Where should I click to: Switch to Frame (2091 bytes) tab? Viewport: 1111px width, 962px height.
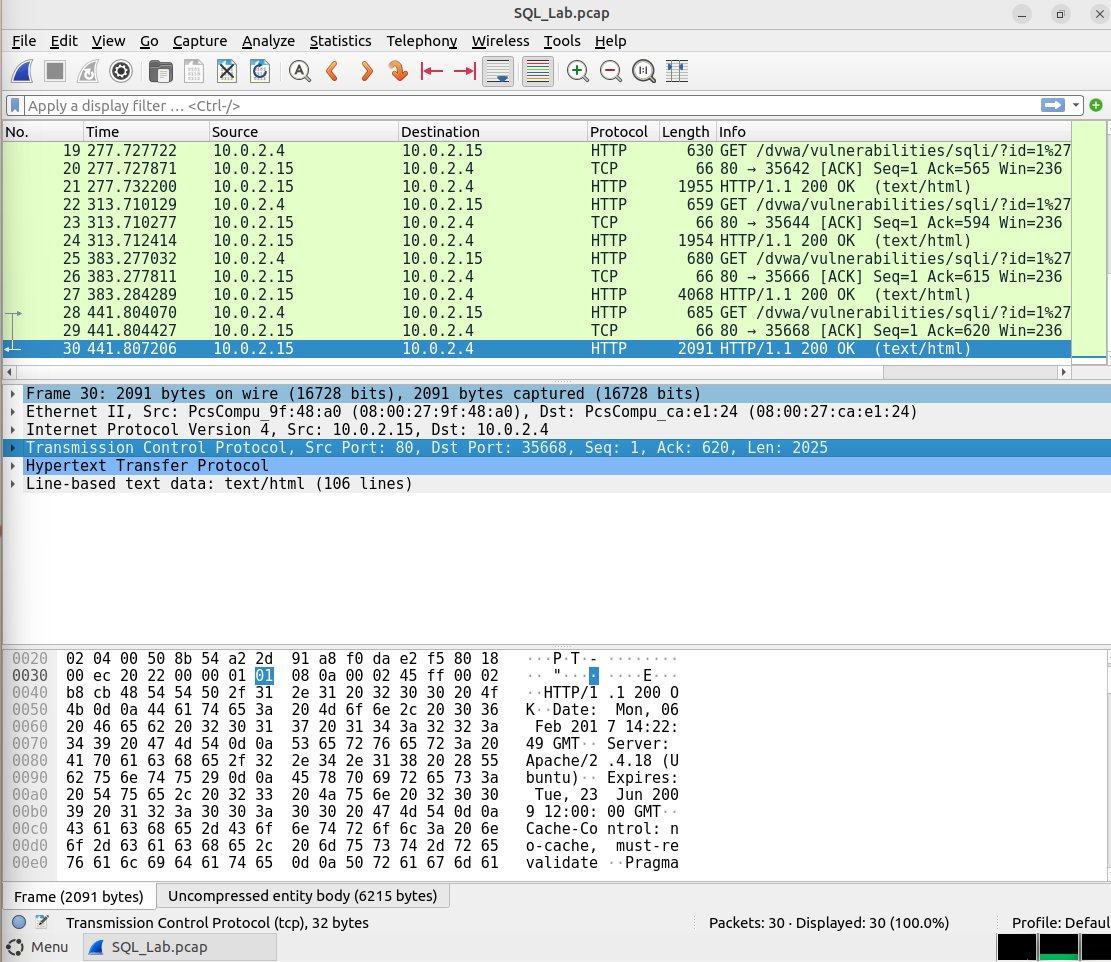(x=79, y=897)
